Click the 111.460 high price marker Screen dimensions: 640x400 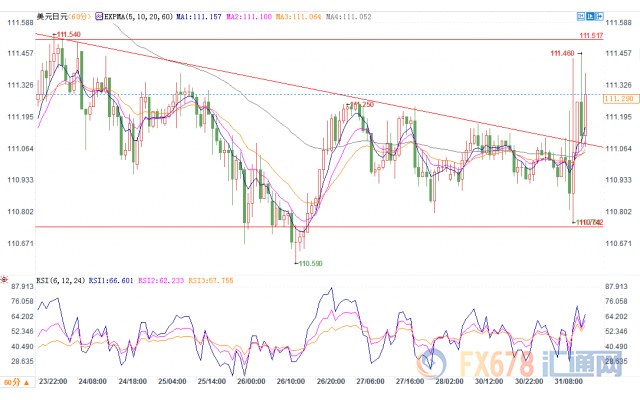pos(562,52)
